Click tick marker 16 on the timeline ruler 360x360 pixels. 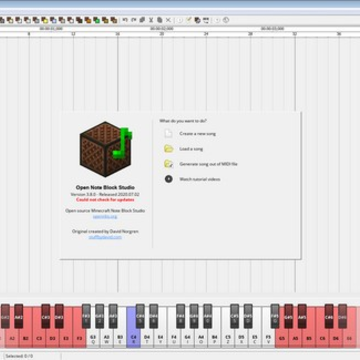(117, 34)
